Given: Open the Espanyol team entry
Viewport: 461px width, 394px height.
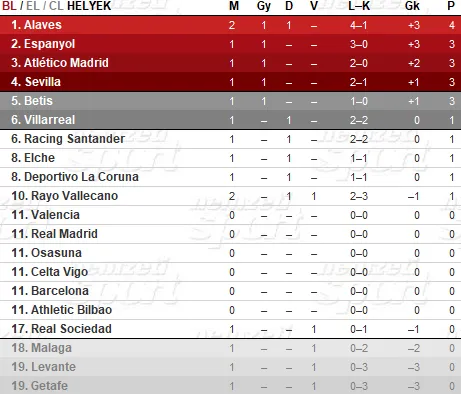Looking at the screenshot, I should pyautogui.click(x=230, y=44).
